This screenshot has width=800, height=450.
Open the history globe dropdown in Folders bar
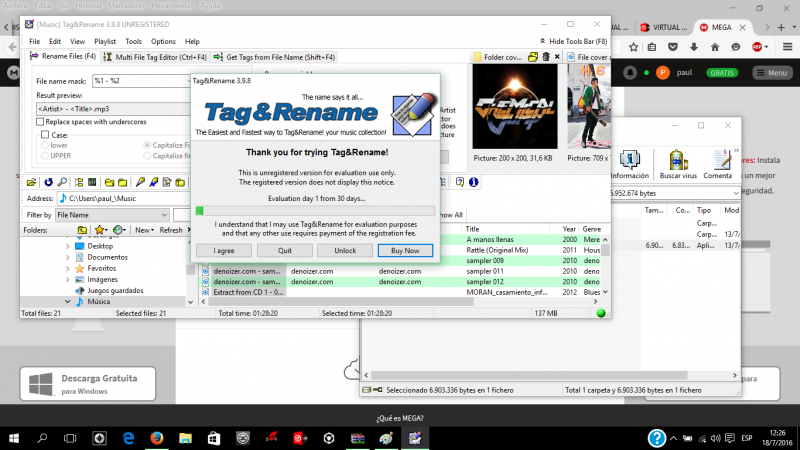[x=120, y=230]
